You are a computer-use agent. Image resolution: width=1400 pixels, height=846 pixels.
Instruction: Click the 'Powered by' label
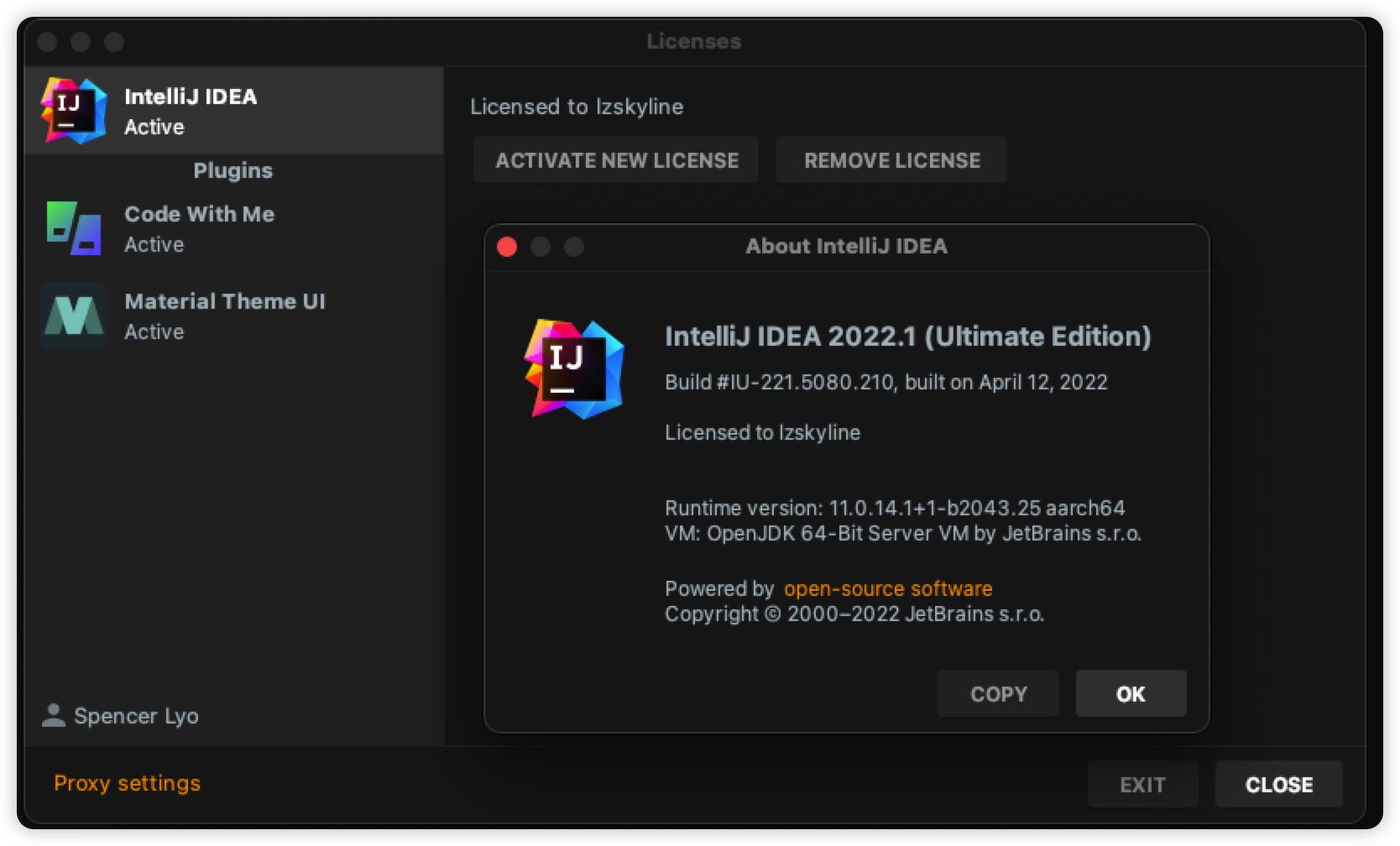719,588
